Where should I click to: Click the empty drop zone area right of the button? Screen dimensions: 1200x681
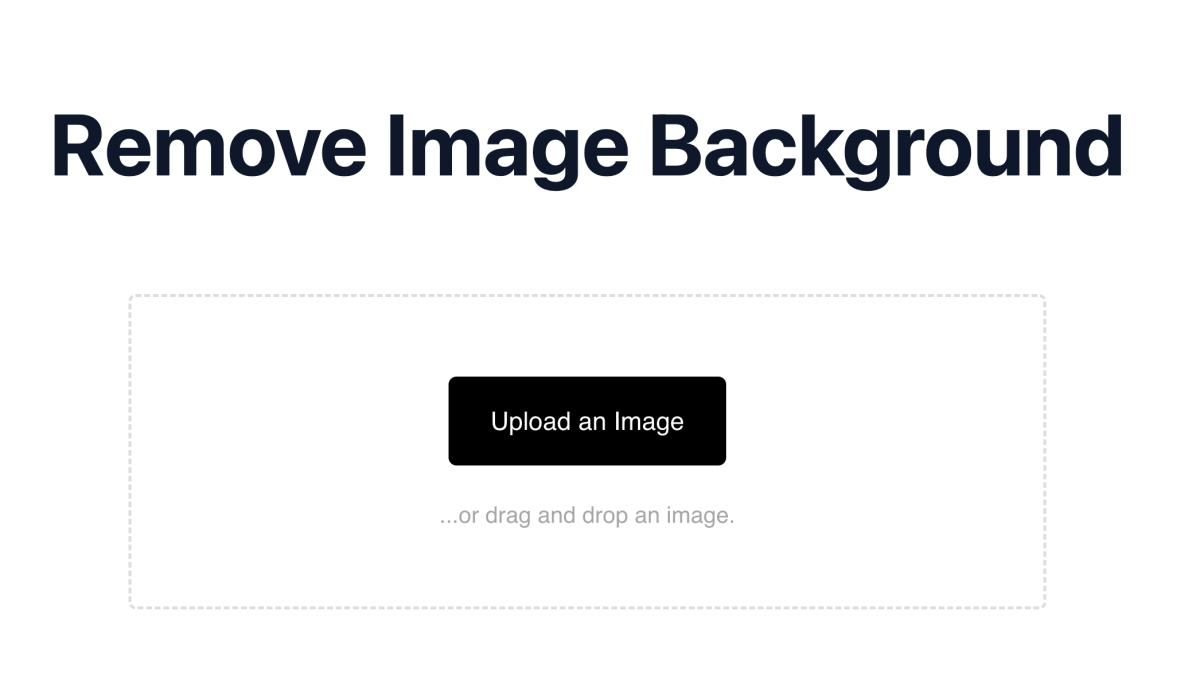click(x=885, y=421)
